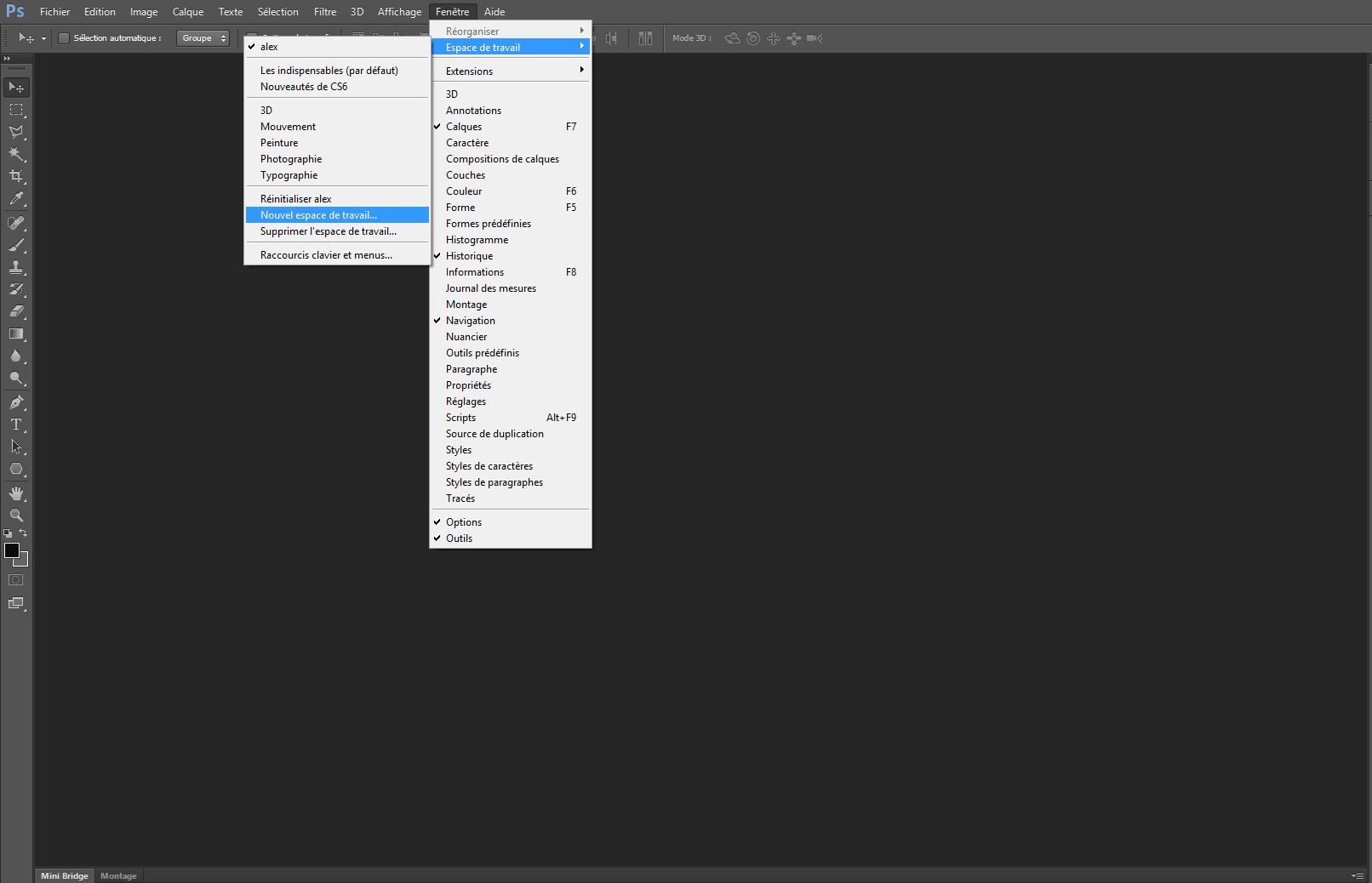Click the foreground color swatch
This screenshot has height=883, width=1372.
pyautogui.click(x=12, y=550)
